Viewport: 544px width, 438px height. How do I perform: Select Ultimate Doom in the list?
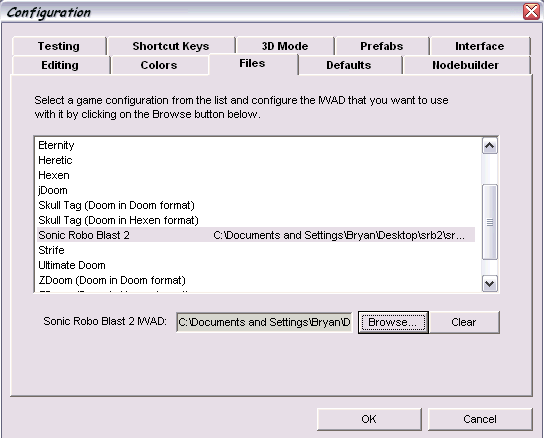point(256,265)
